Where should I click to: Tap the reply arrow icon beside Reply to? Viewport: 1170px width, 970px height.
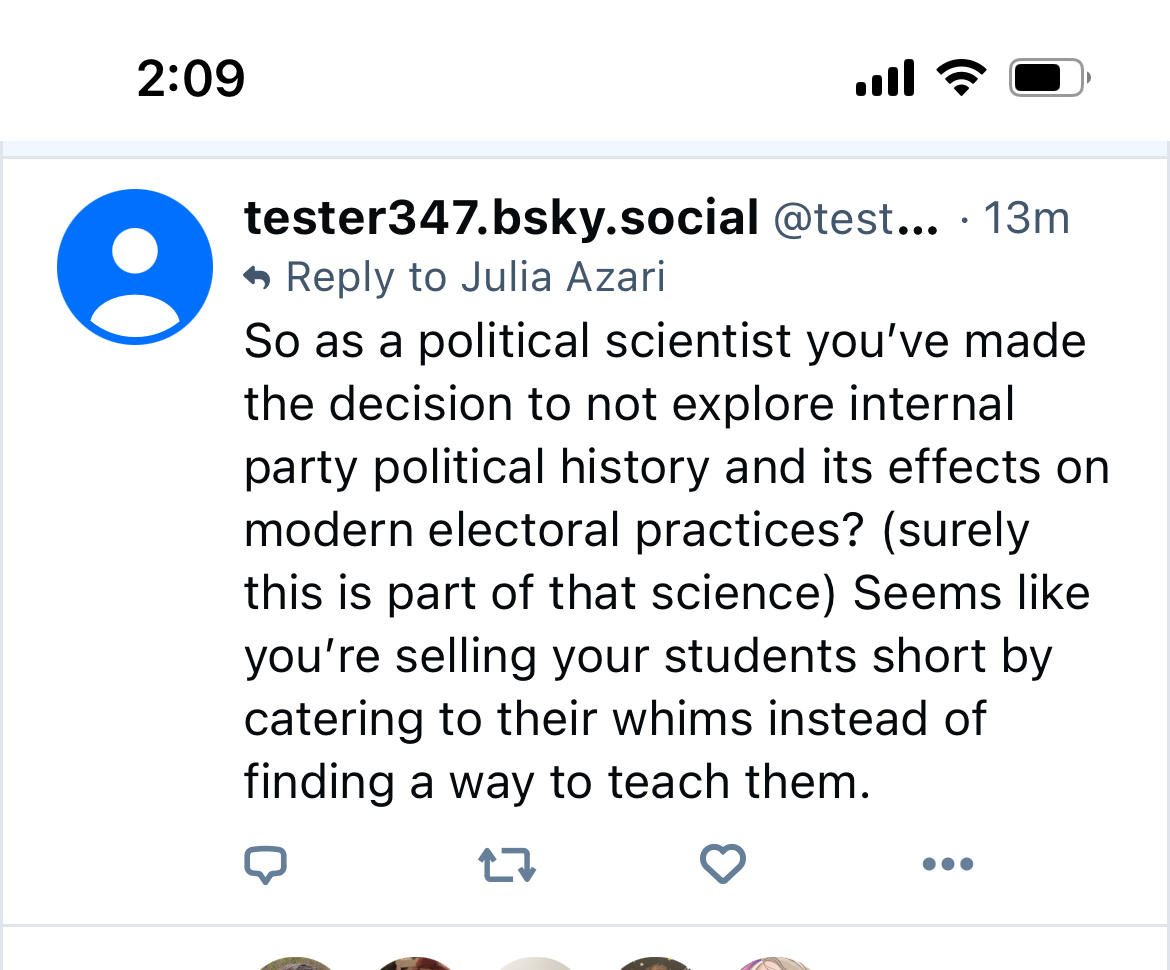point(257,279)
